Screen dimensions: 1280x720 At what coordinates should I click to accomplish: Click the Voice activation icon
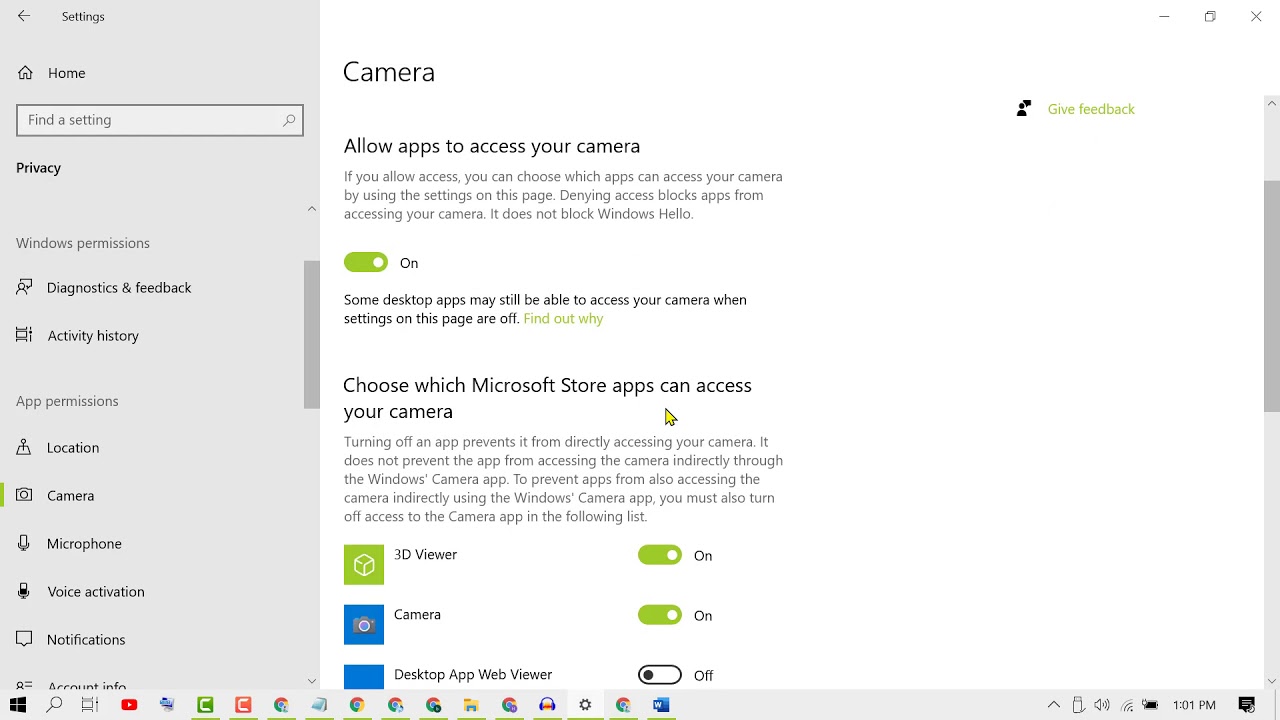click(25, 592)
